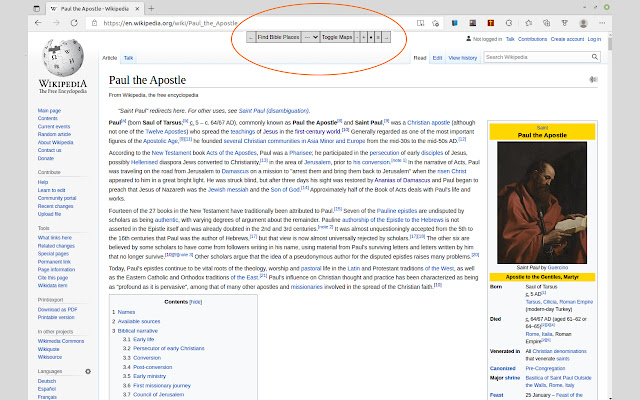Image resolution: width=640 pixels, height=400 pixels.
Task: Click the Log in link
Action: point(594,39)
